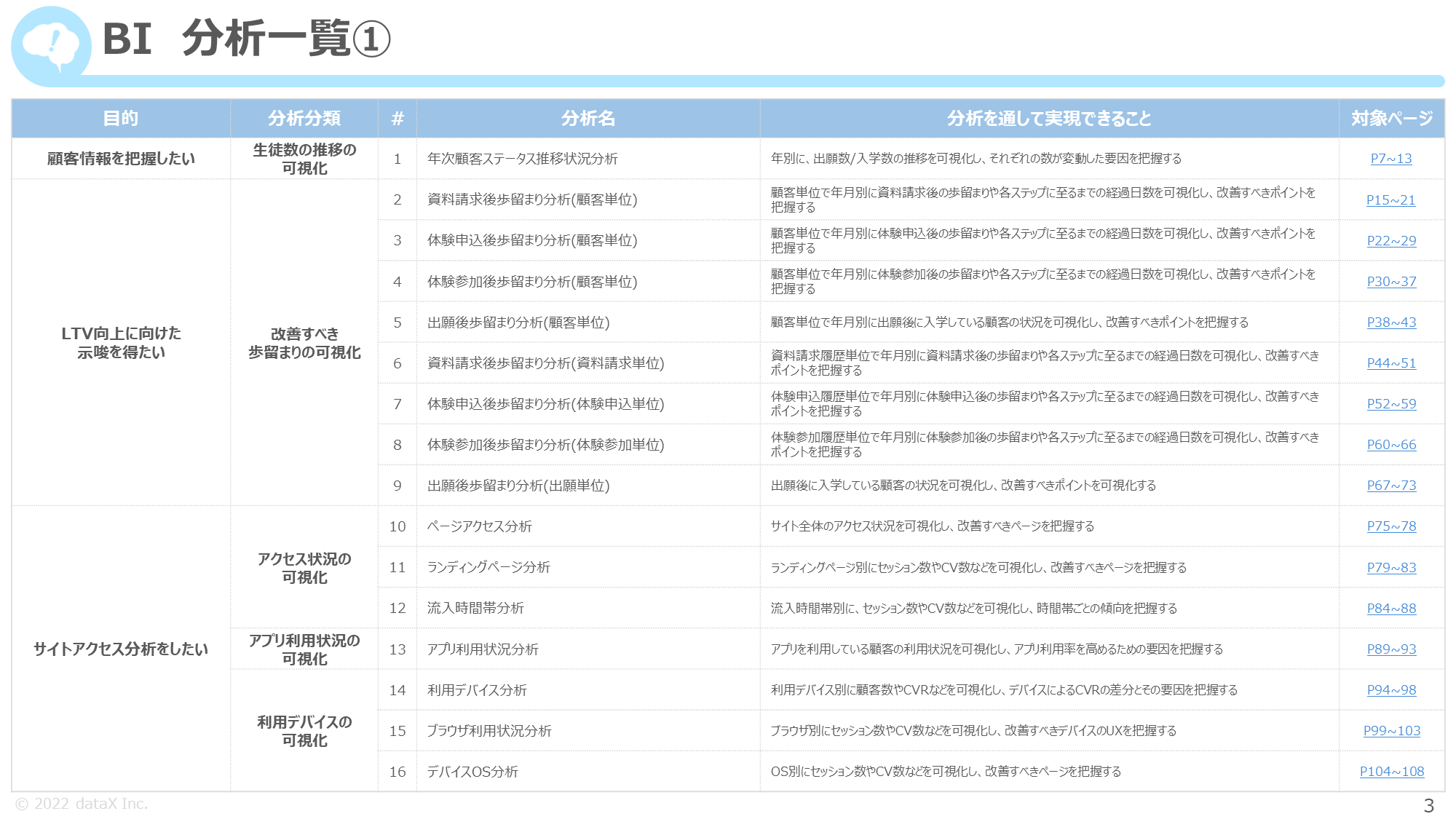1456x819 pixels.
Task: Follow the P52~59 page link
Action: [1391, 403]
